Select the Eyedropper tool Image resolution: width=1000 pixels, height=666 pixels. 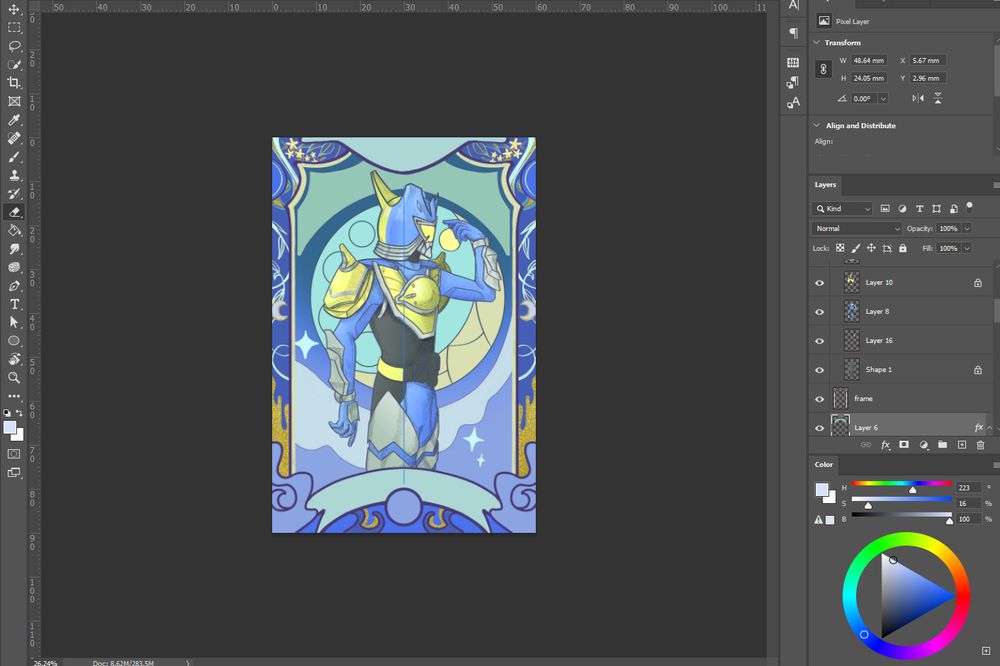coord(14,119)
